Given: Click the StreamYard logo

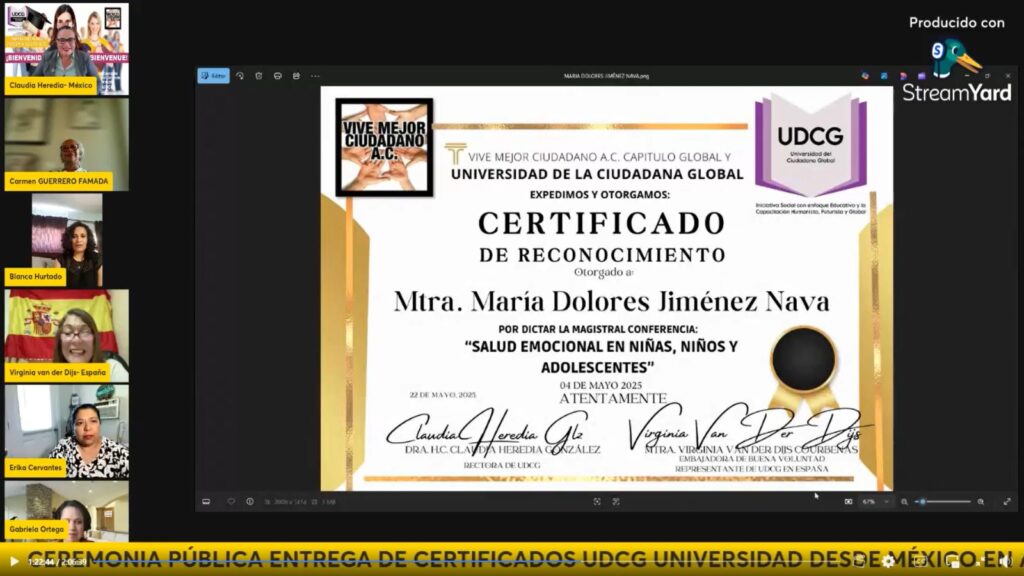Looking at the screenshot, I should (x=957, y=72).
